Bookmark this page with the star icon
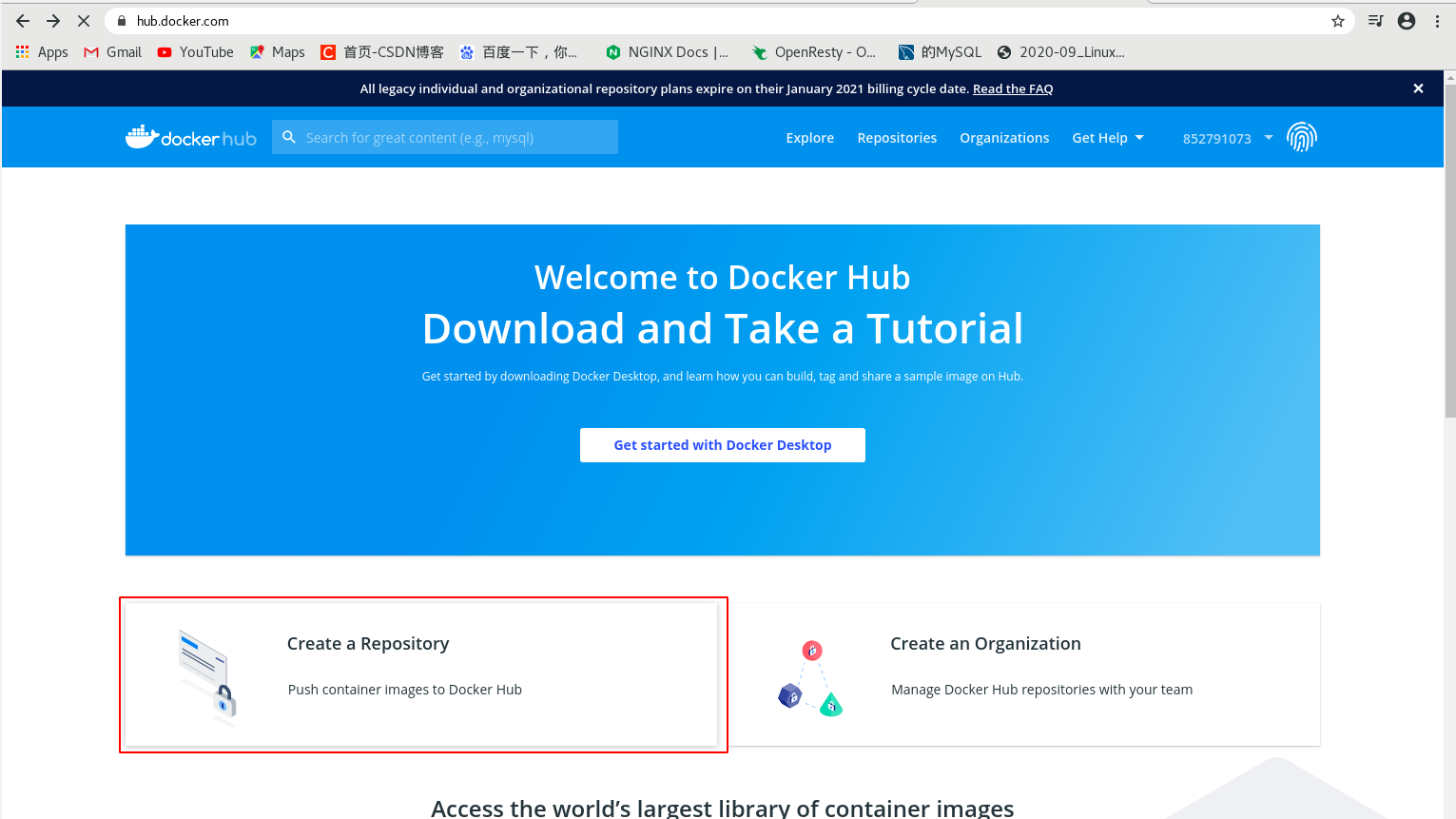The width and height of the screenshot is (1456, 819). tap(1338, 21)
